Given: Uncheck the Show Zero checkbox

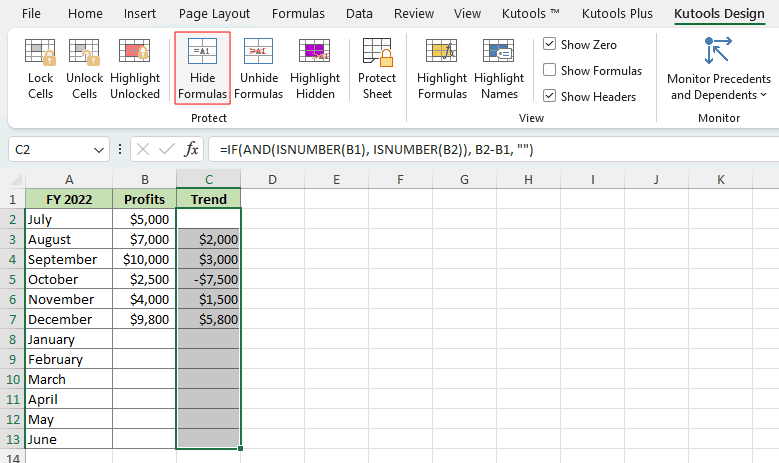Looking at the screenshot, I should coord(550,45).
